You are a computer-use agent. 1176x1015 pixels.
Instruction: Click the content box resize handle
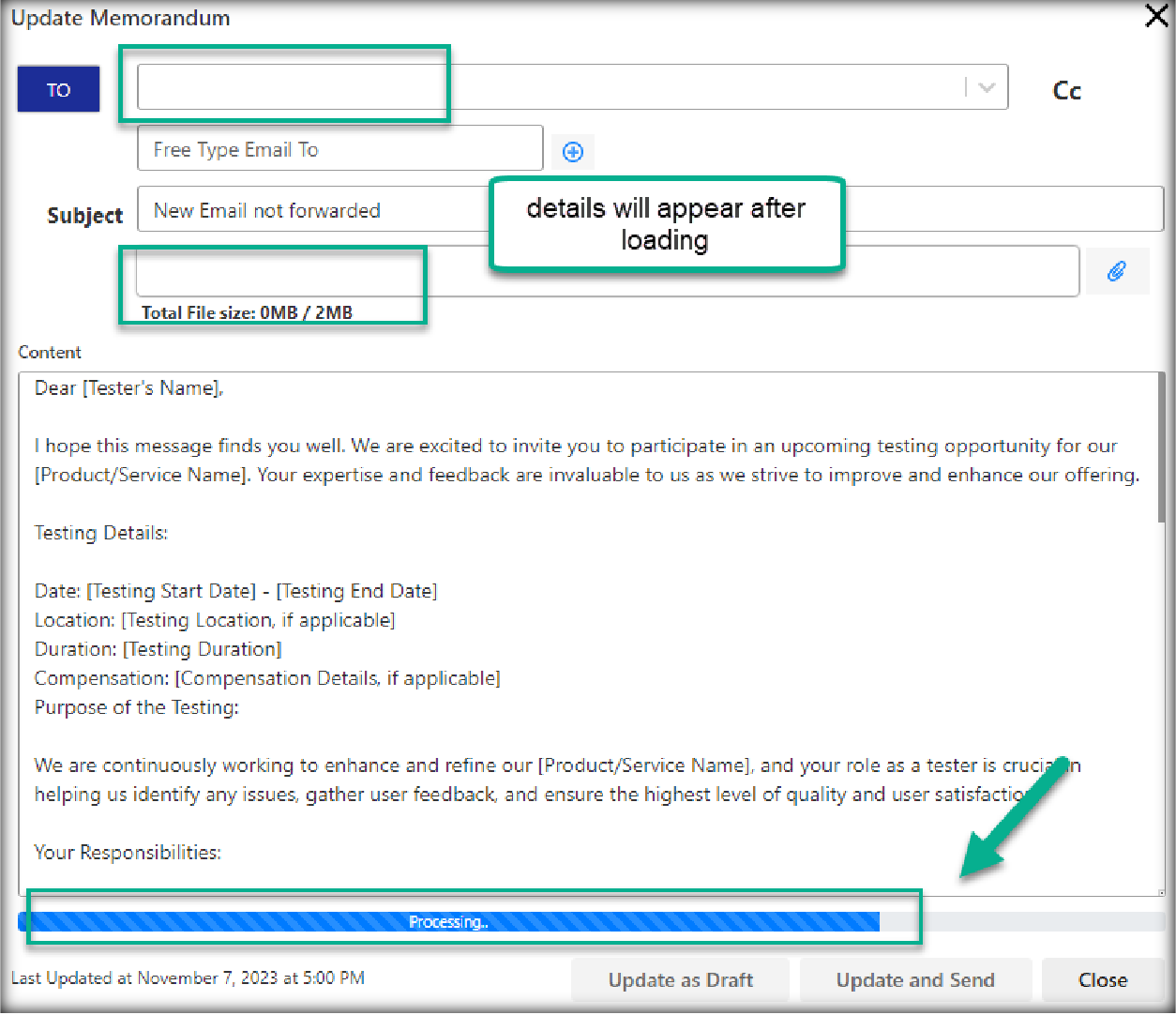pos(1160,892)
